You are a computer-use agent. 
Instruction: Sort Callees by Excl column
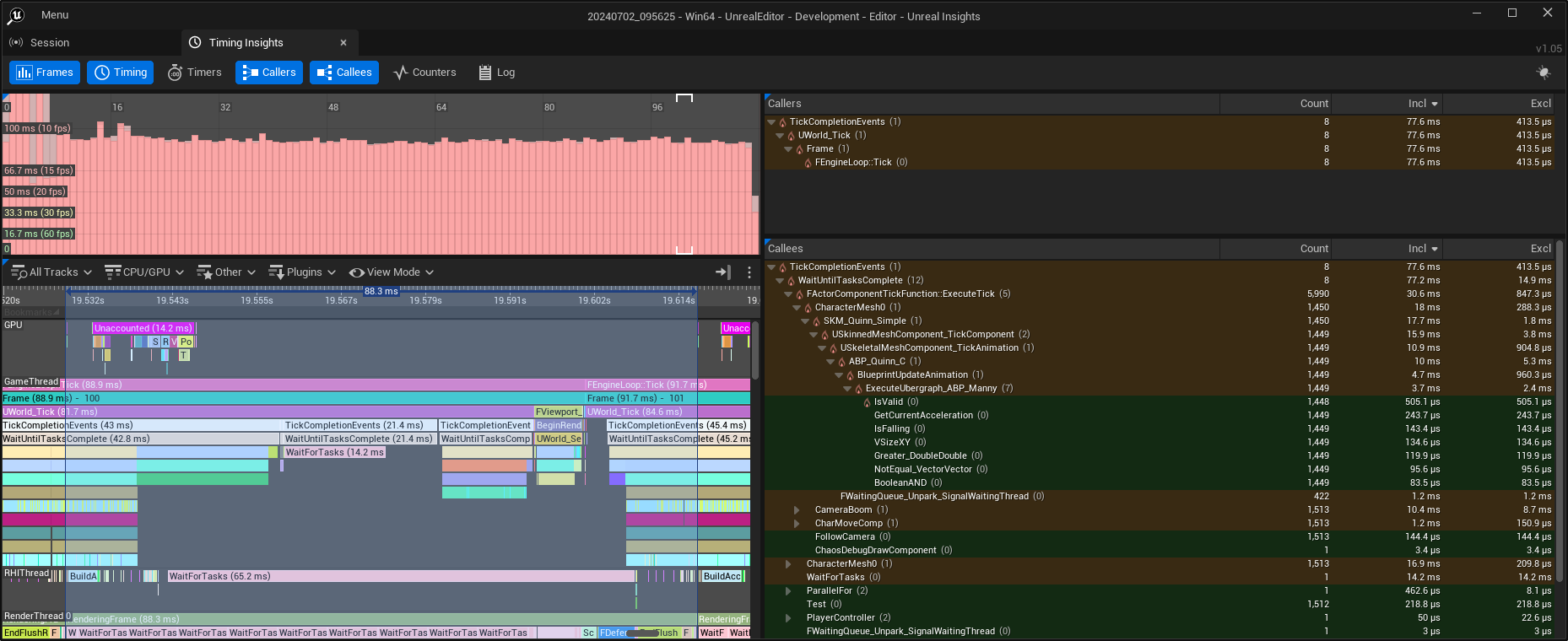pyautogui.click(x=1500, y=249)
